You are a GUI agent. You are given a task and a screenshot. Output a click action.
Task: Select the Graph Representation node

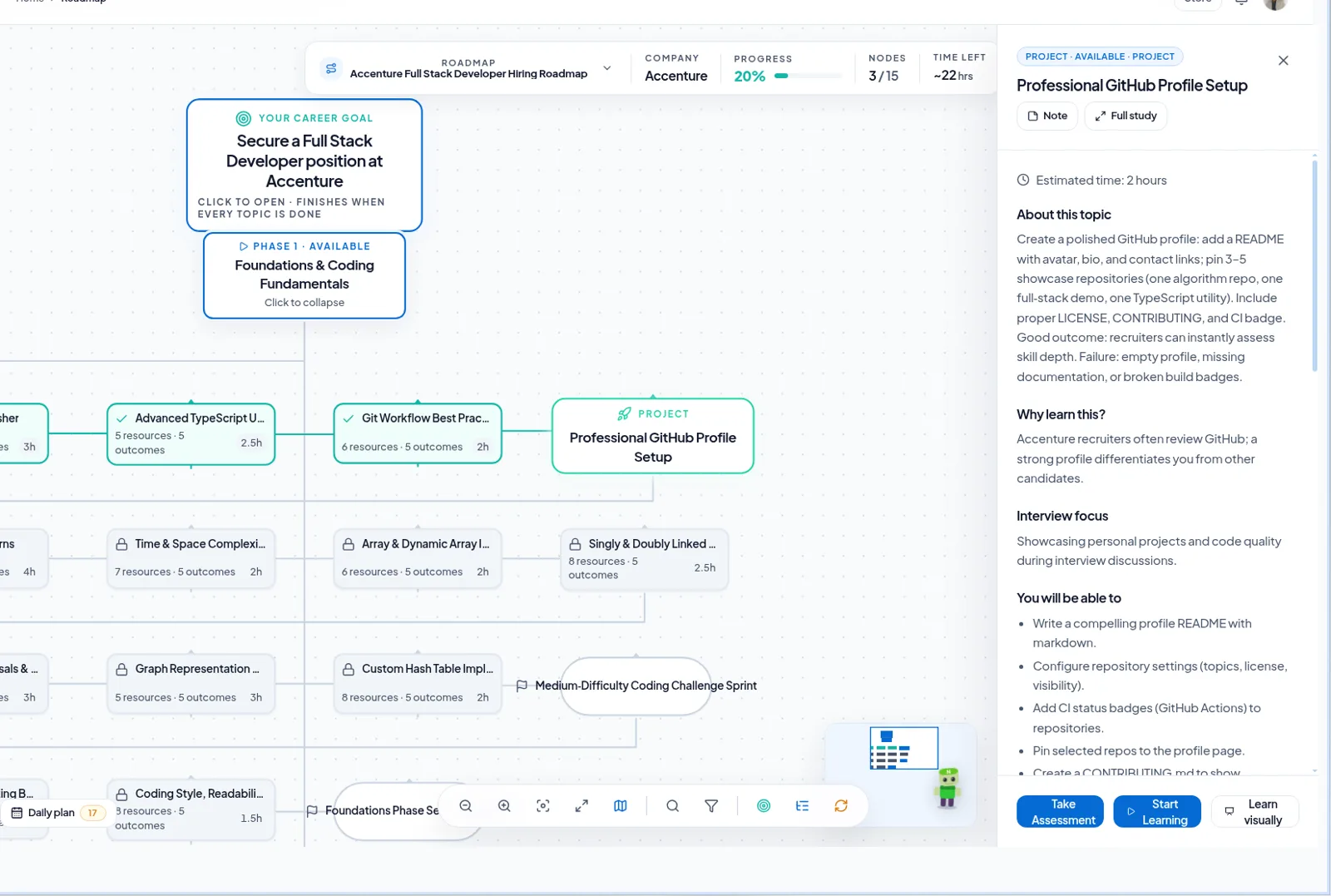(191, 684)
